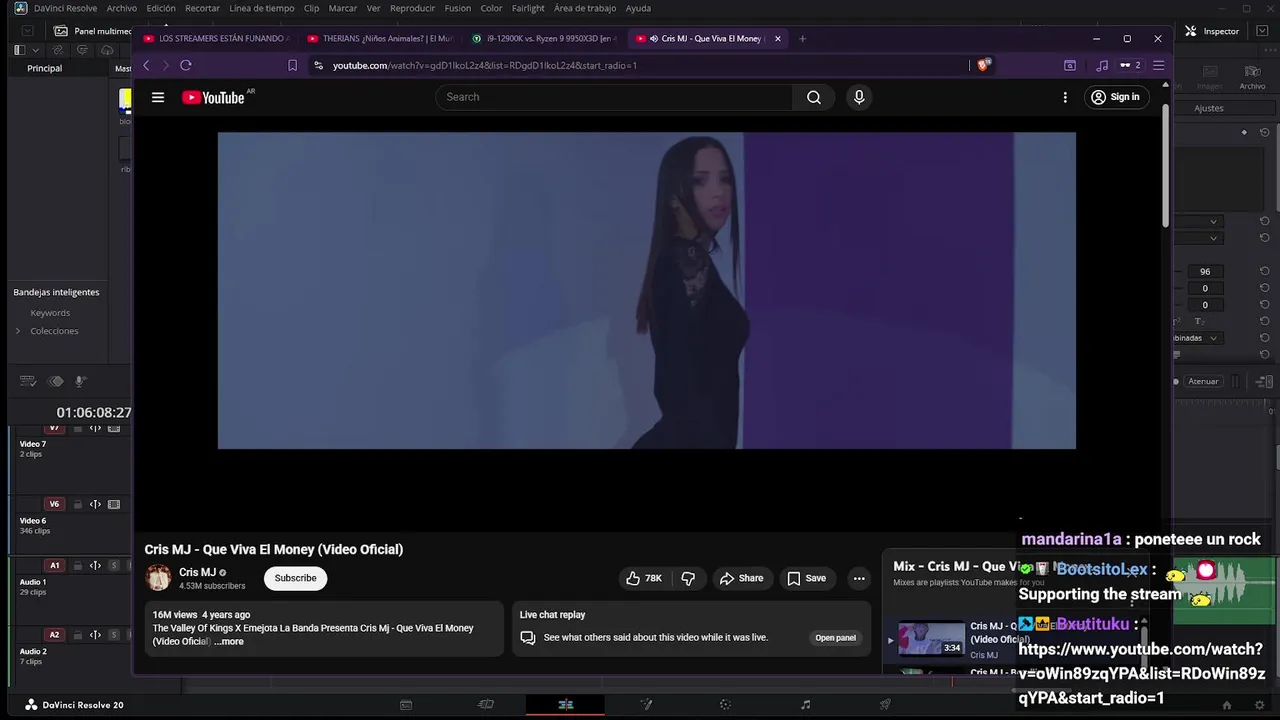This screenshot has height=720, width=1280.
Task: Open the site information icon beside the URL
Action: coord(318,65)
